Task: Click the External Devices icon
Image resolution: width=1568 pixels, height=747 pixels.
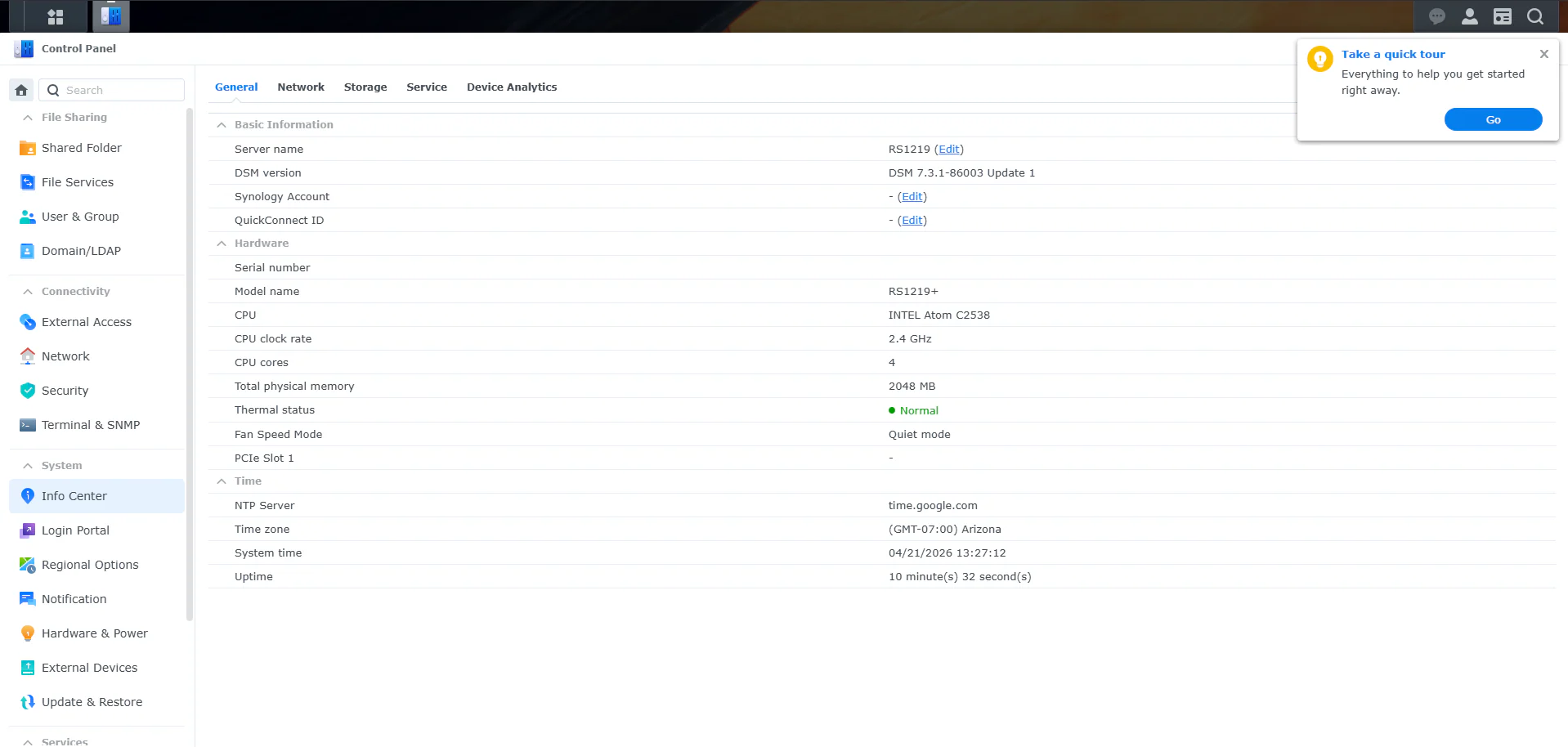Action: (27, 668)
